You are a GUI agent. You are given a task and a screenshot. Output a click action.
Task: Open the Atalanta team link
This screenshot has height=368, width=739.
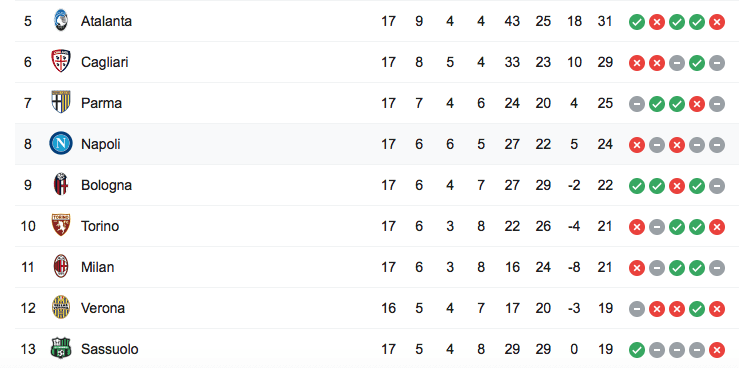[x=106, y=21]
